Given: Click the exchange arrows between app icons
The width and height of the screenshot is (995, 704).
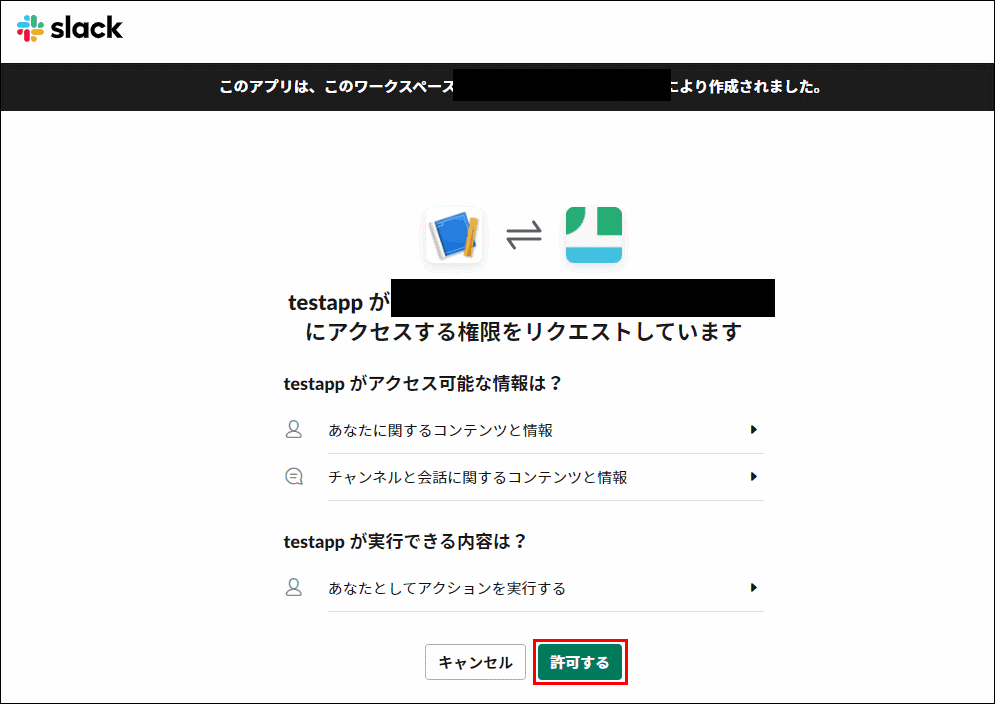Looking at the screenshot, I should coord(524,235).
